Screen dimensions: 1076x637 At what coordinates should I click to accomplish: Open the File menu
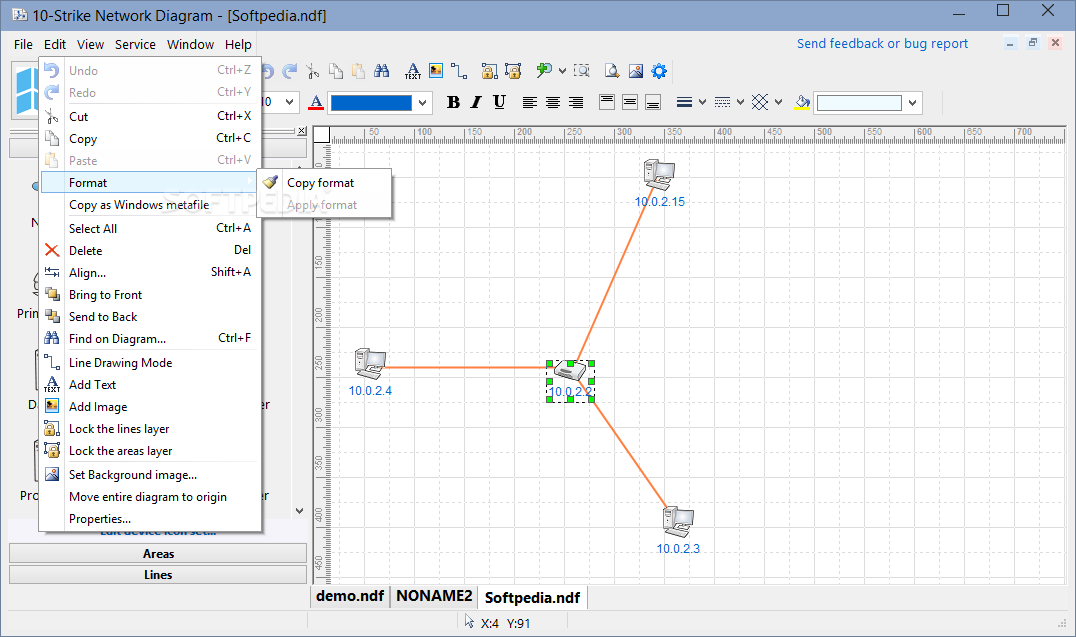click(23, 45)
